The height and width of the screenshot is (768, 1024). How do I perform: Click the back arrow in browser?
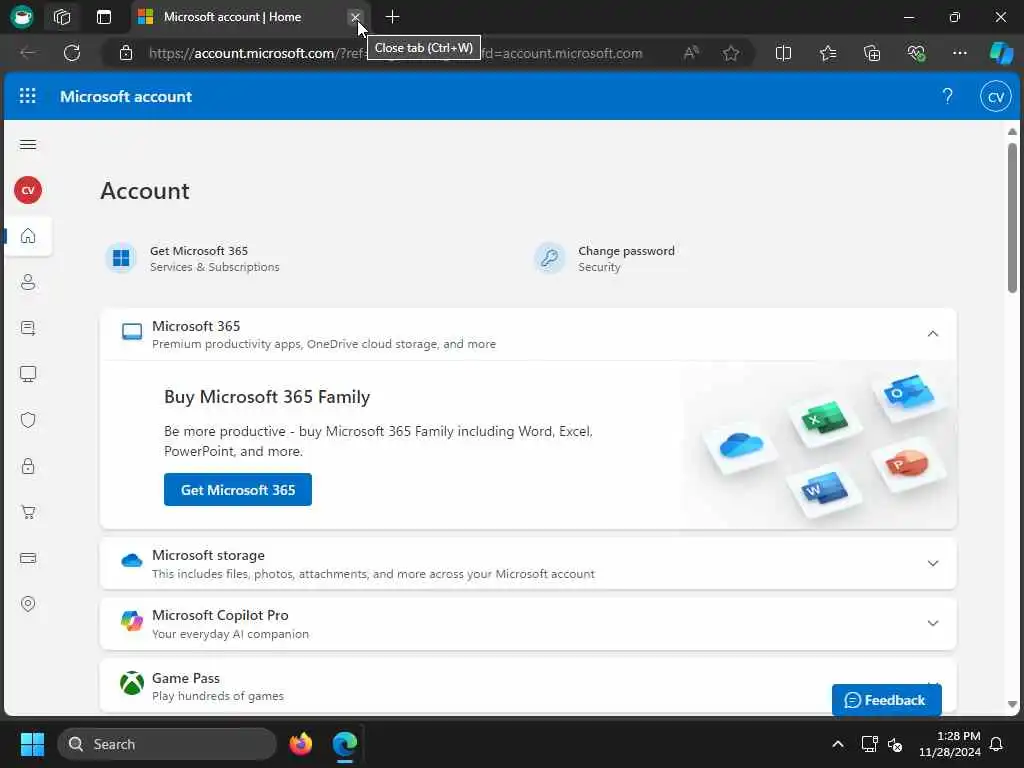[27, 53]
